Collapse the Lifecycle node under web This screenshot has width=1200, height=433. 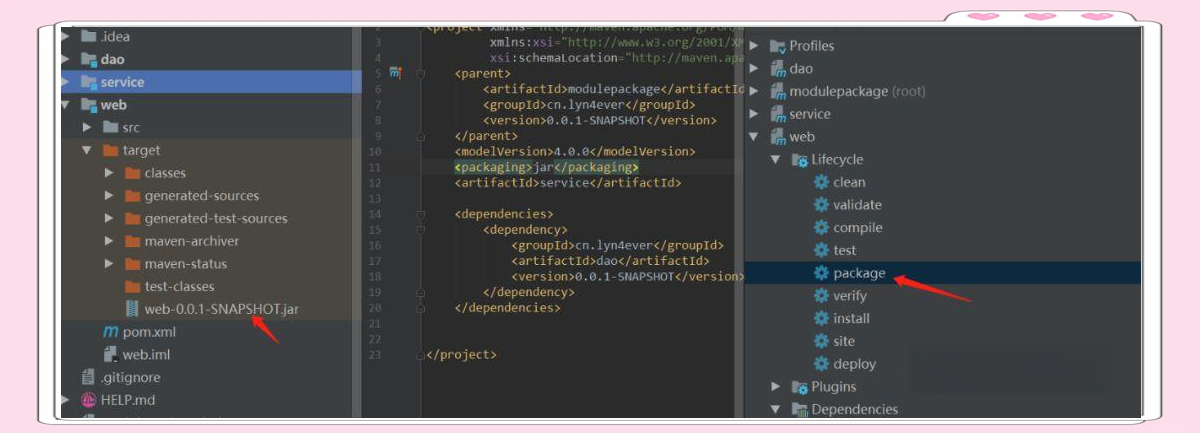click(776, 160)
